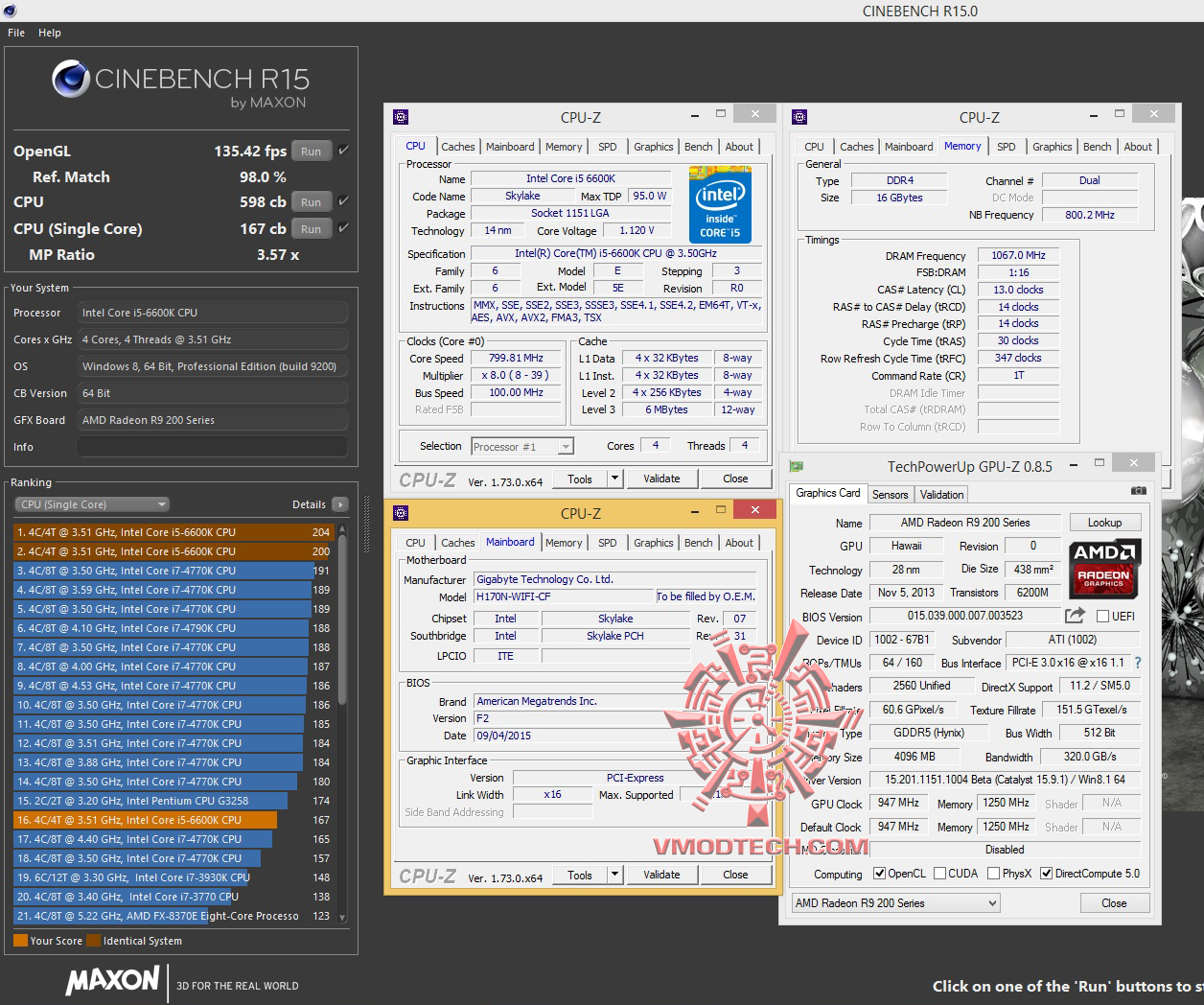
Task: Open Graphics tab in the CPU-Z CPU window
Action: [x=653, y=147]
